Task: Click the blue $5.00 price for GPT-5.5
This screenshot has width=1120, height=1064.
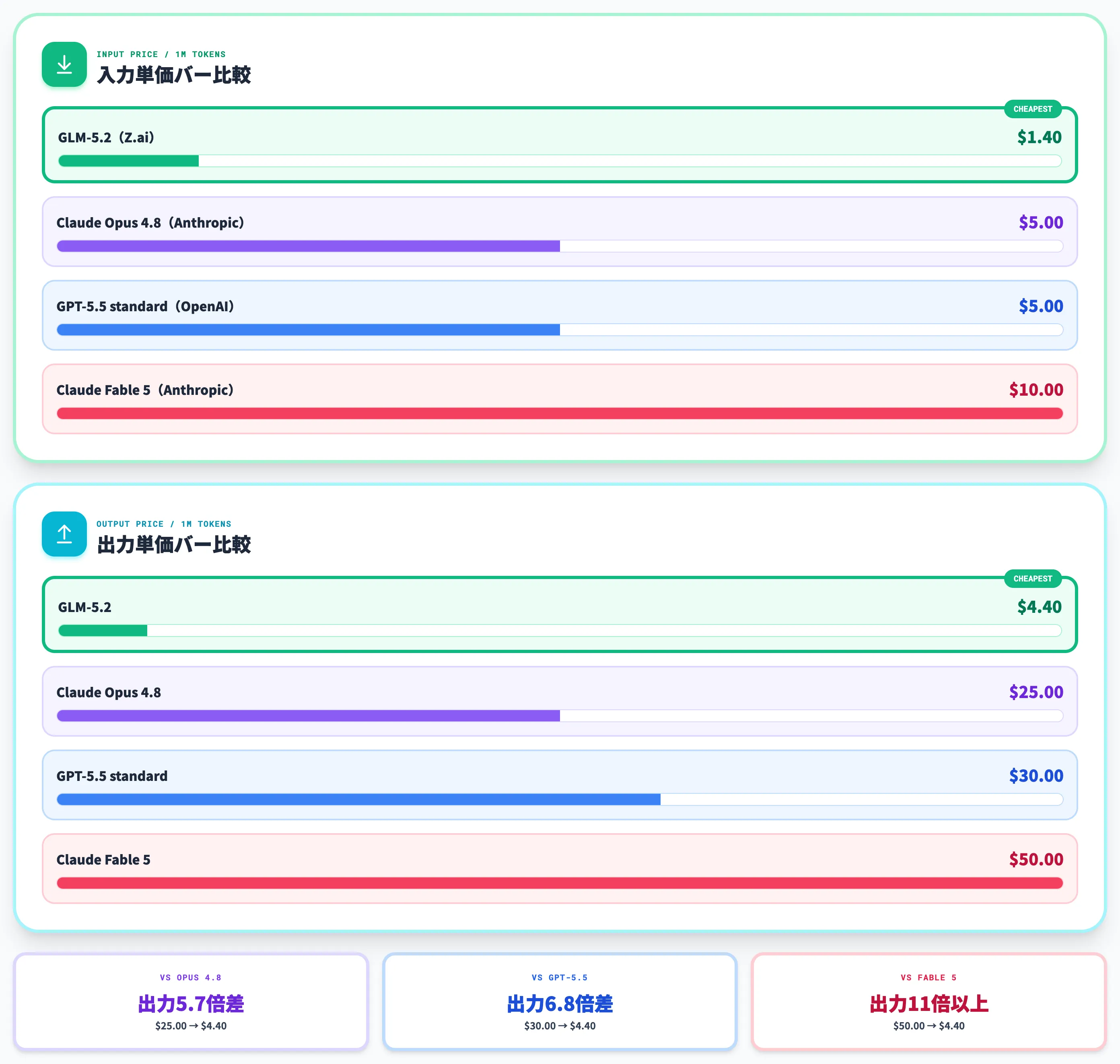Action: click(1041, 306)
